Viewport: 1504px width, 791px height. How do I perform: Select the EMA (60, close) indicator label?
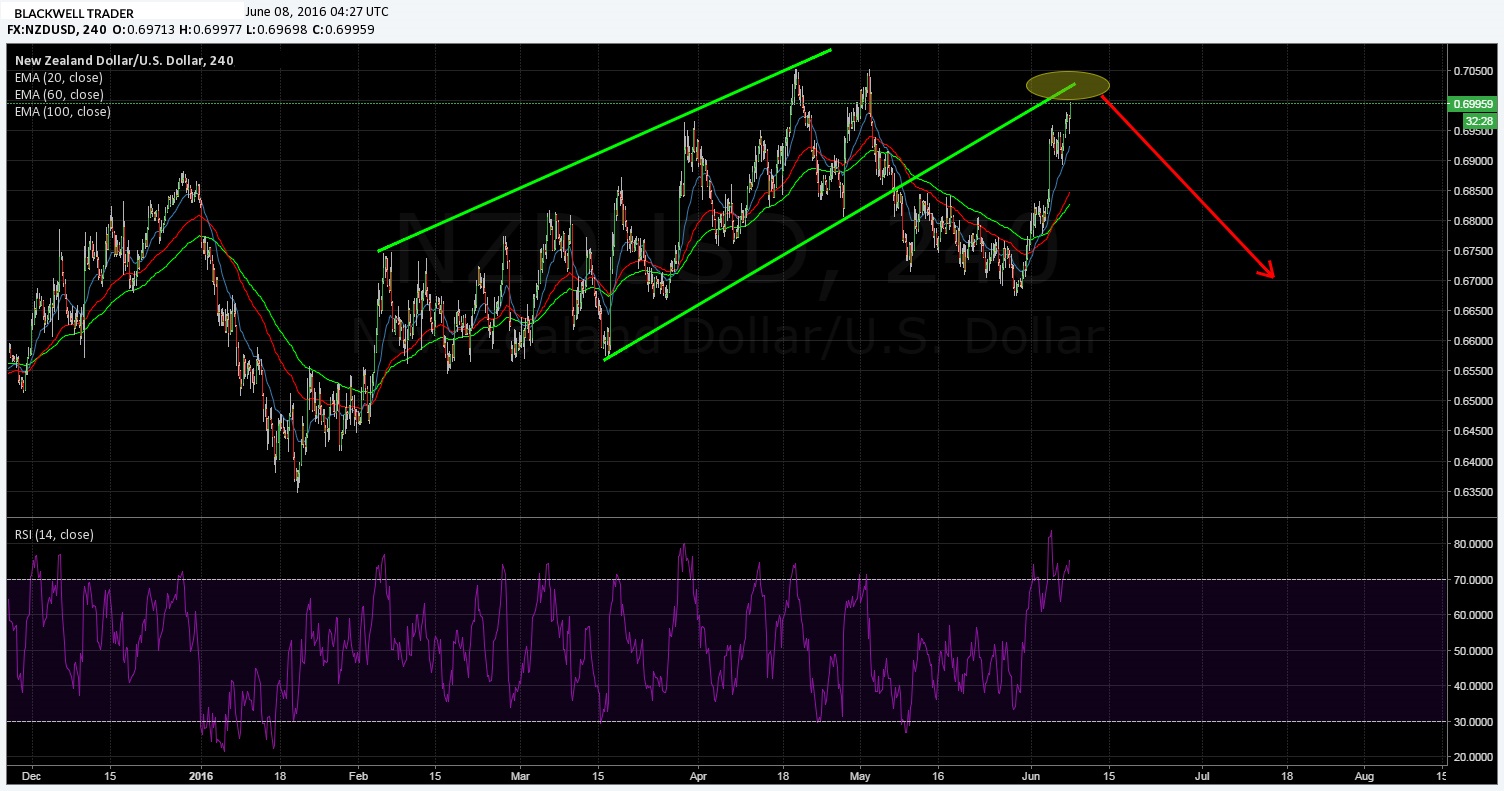58,94
